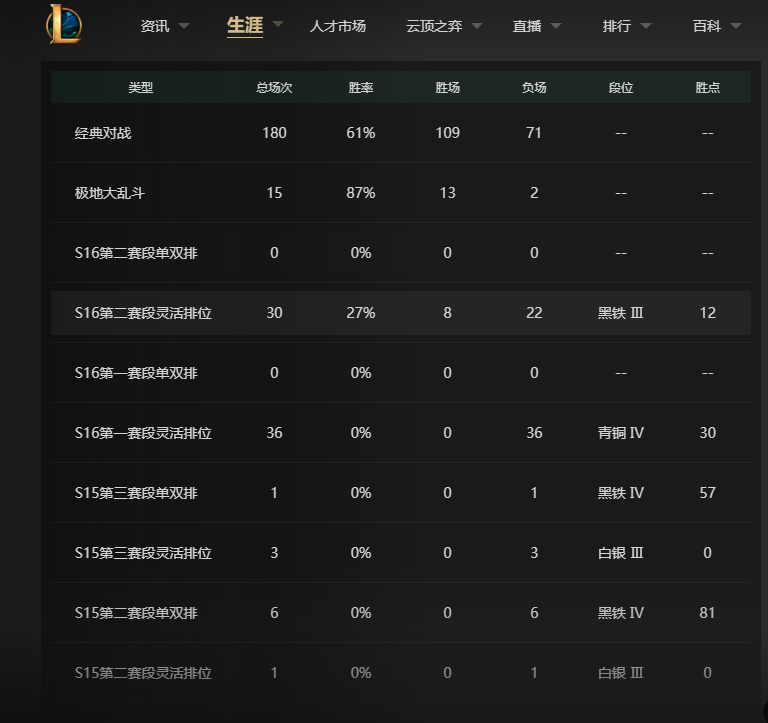Click the 负场 column header
768x723 pixels.
point(534,88)
